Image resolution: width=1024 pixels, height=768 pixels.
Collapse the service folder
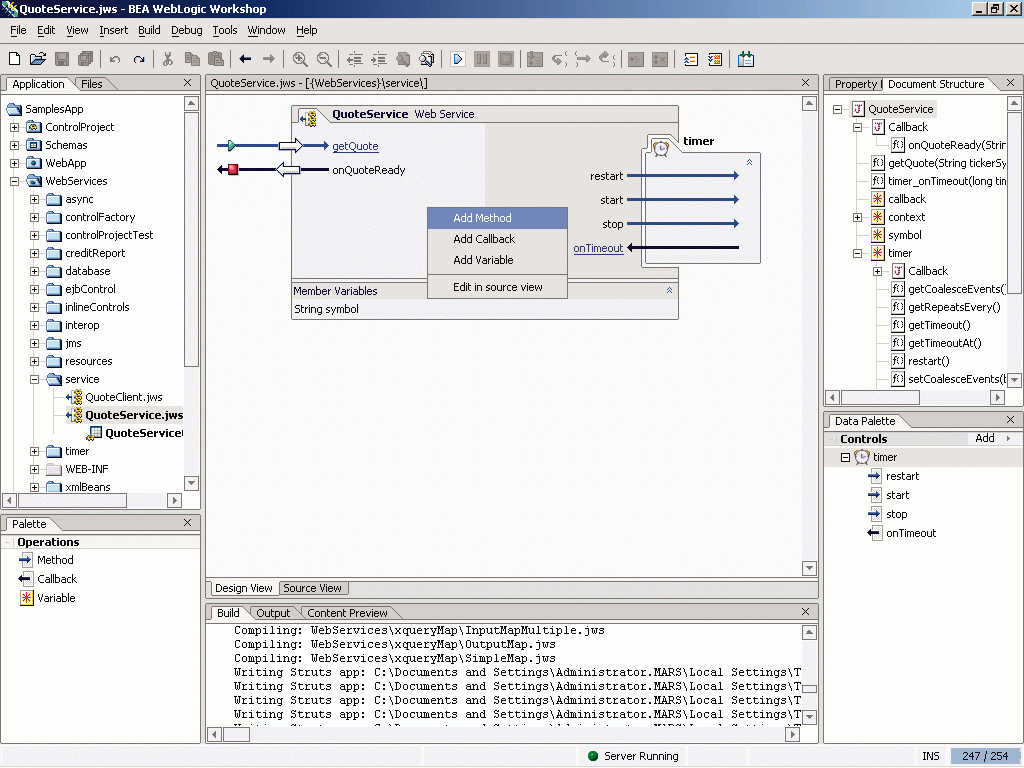click(x=35, y=379)
